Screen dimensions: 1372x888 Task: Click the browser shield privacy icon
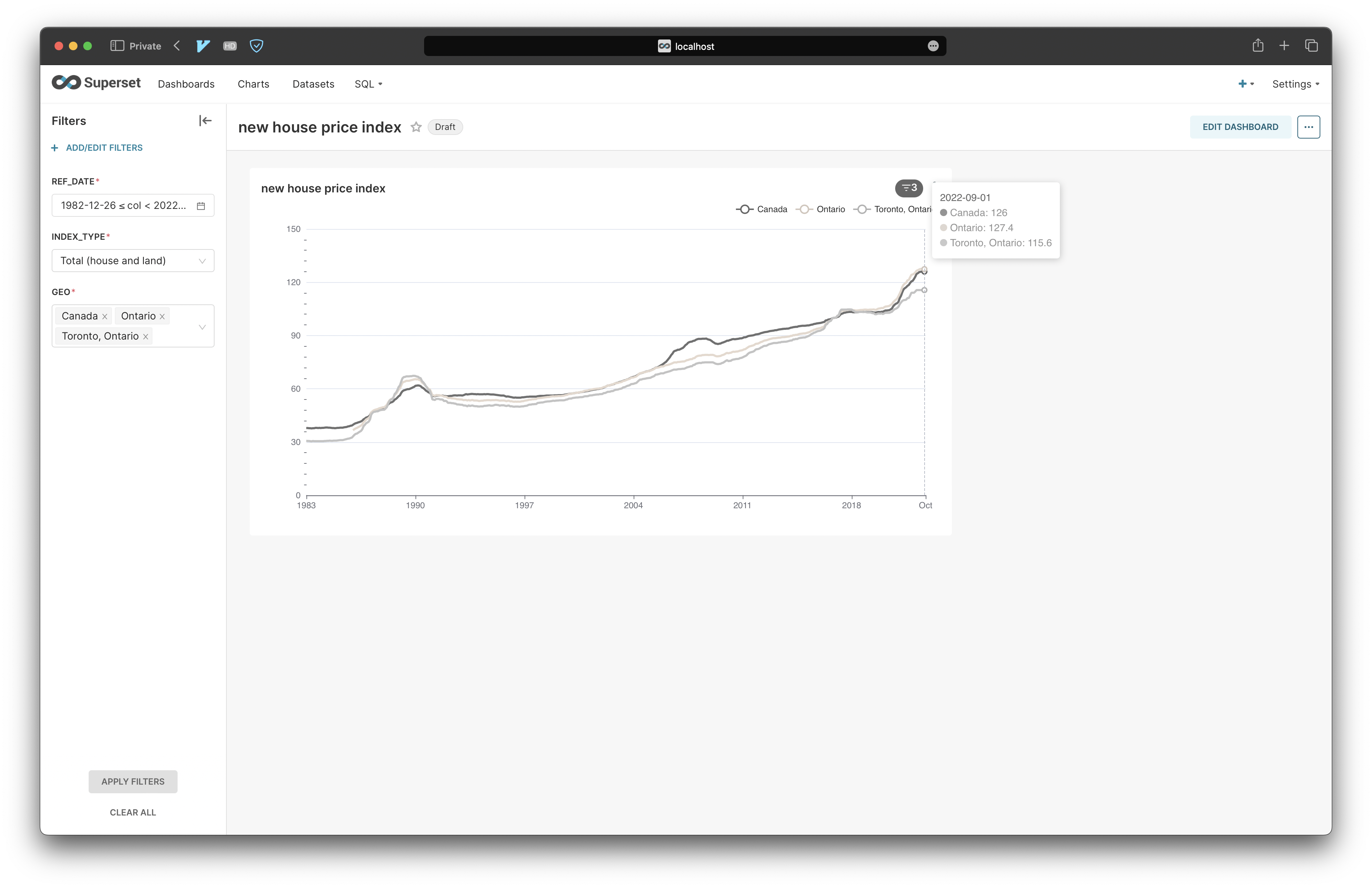(x=257, y=46)
